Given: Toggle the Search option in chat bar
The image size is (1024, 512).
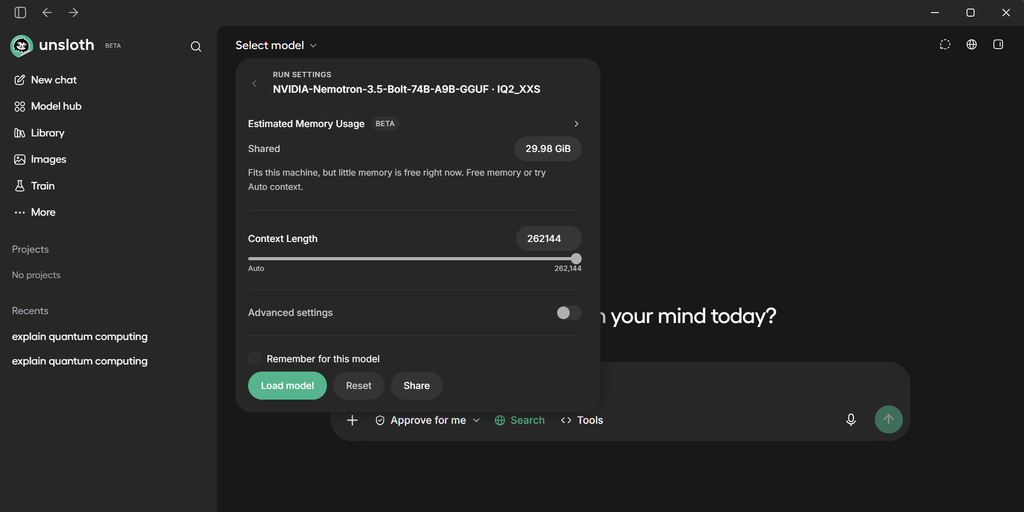Looking at the screenshot, I should 519,421.
